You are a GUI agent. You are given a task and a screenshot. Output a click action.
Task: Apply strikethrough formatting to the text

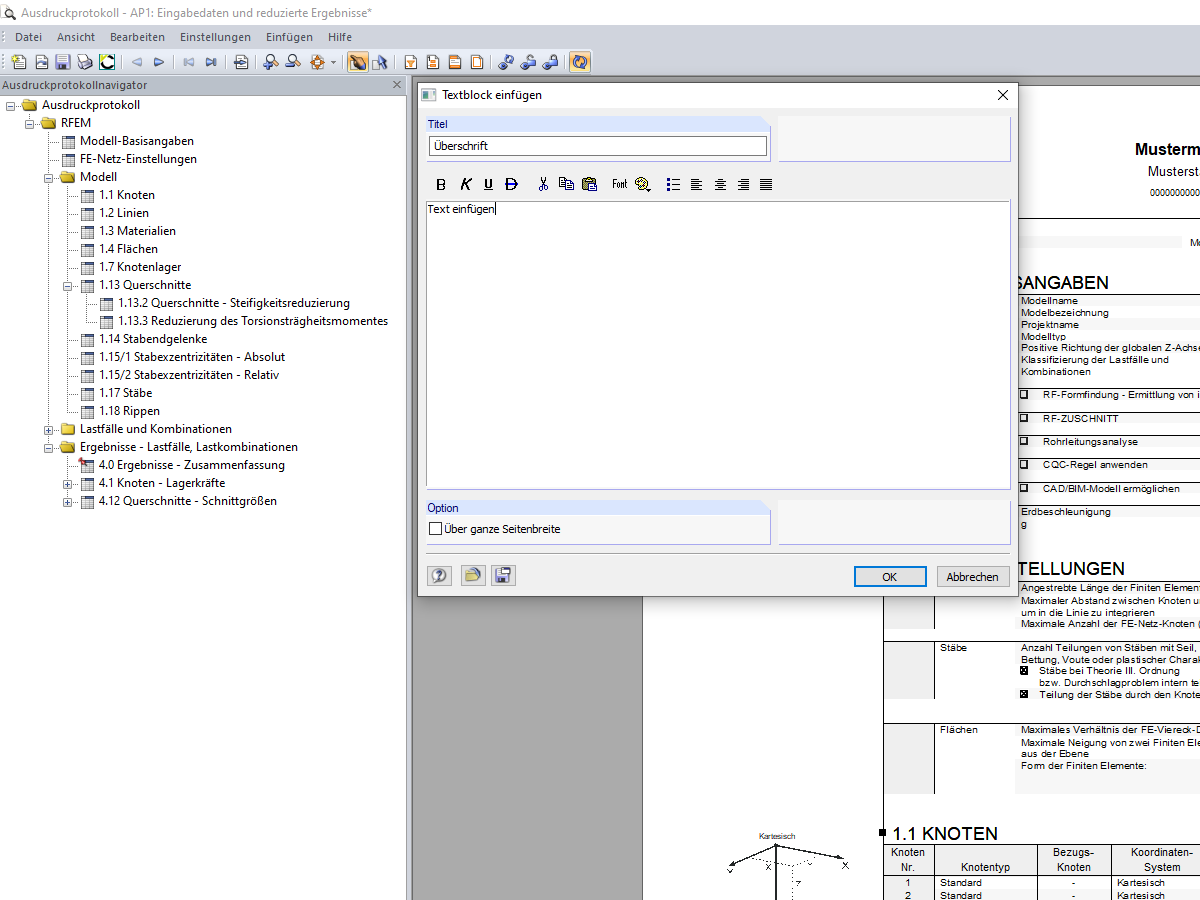point(512,184)
